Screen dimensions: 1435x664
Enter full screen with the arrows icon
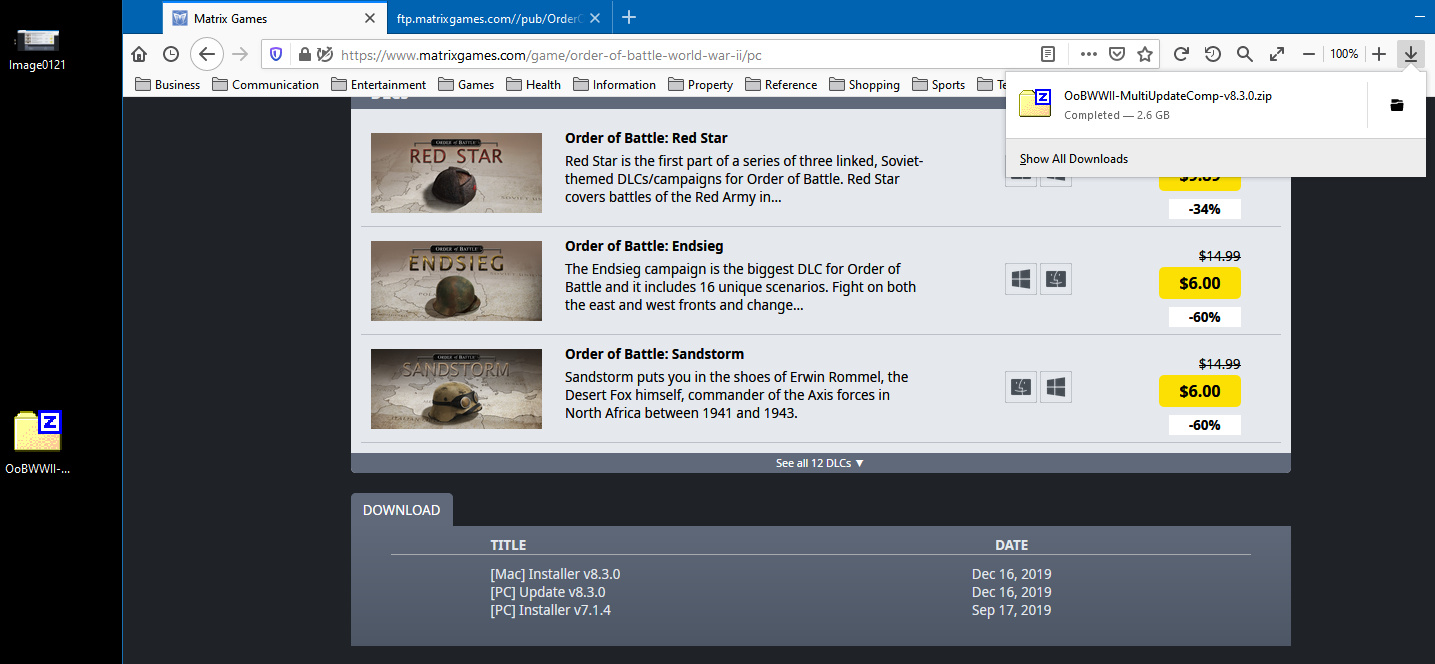1277,54
